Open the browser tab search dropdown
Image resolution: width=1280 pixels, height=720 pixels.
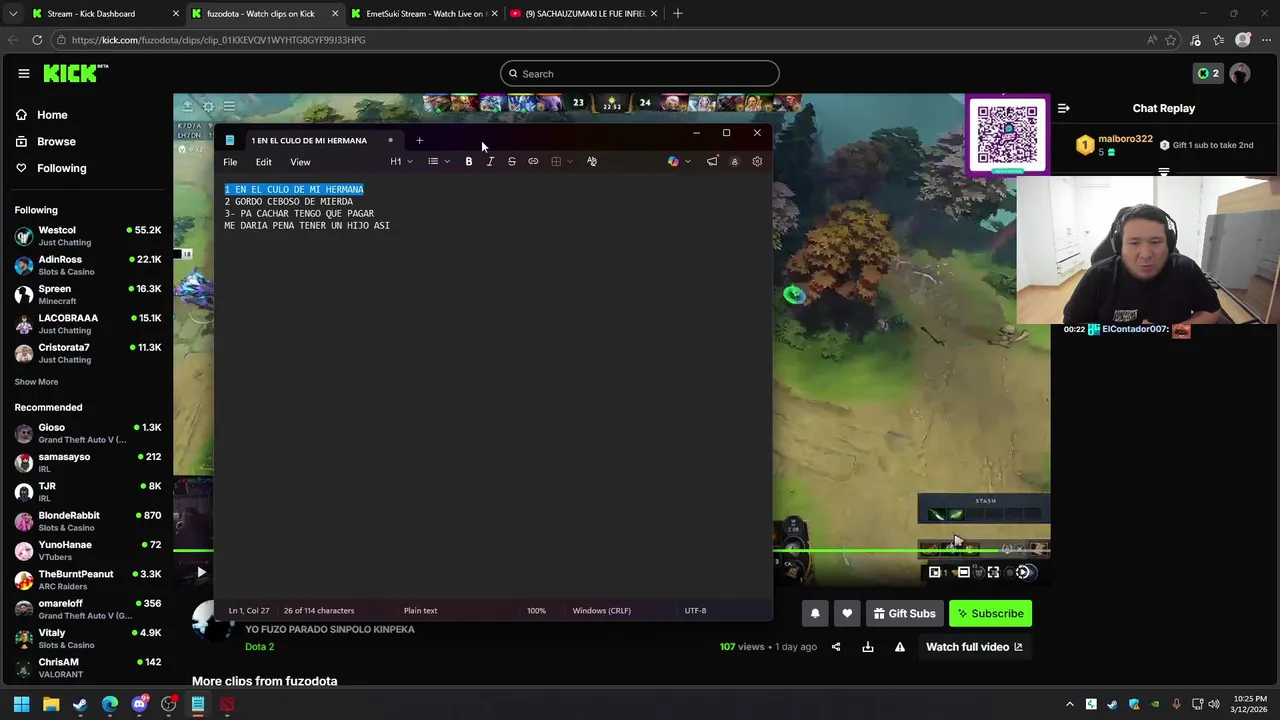pos(12,14)
